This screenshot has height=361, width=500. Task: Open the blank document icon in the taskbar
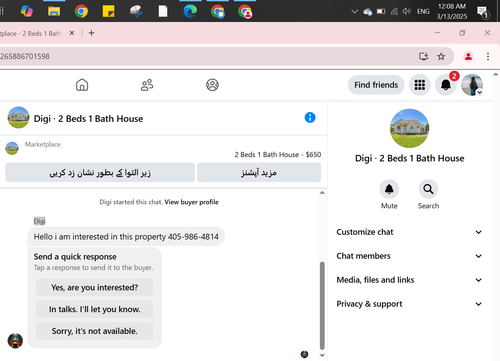(x=163, y=11)
